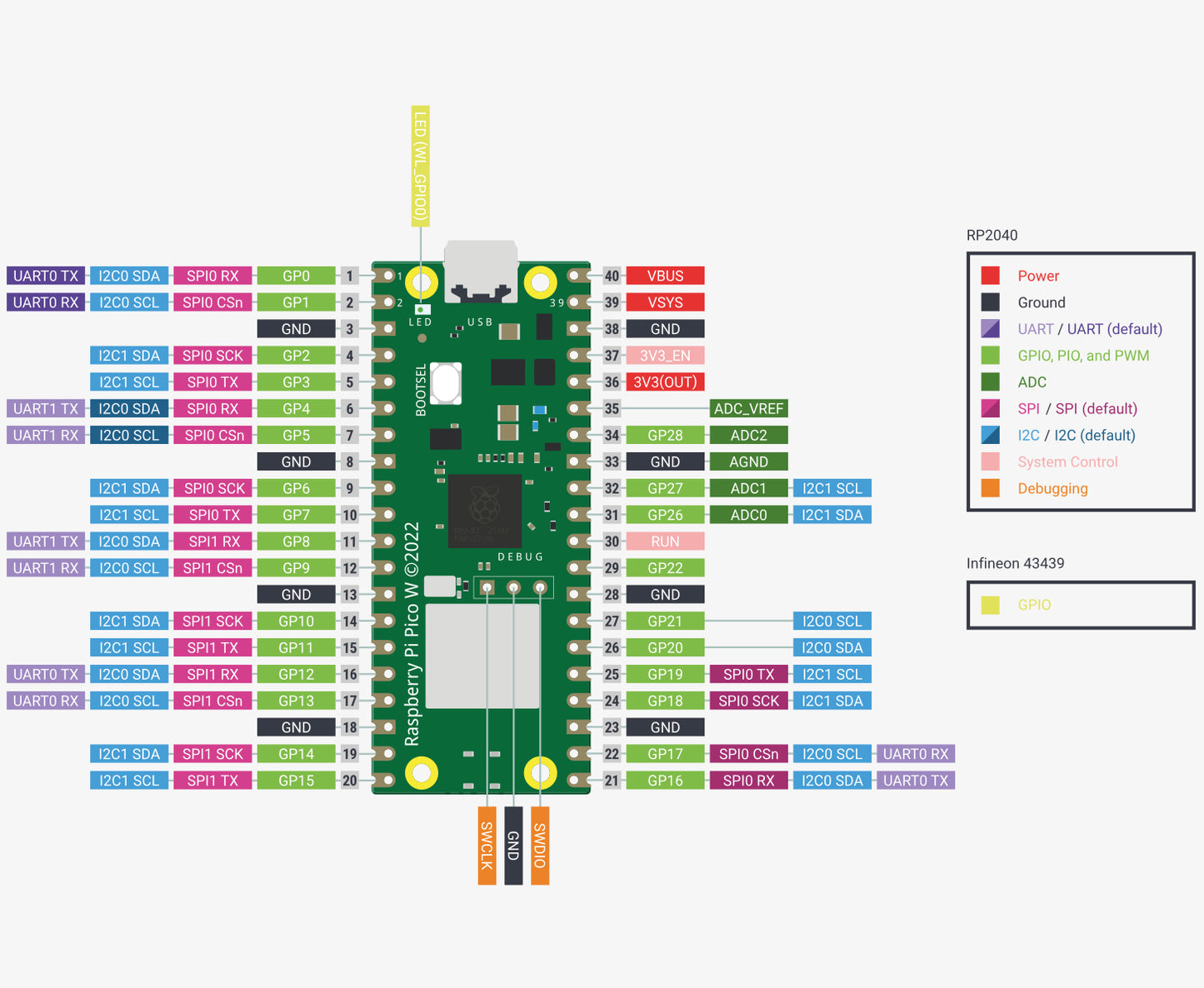Click the orange SWCLK debug label
The width and height of the screenshot is (1204, 988).
click(x=487, y=846)
